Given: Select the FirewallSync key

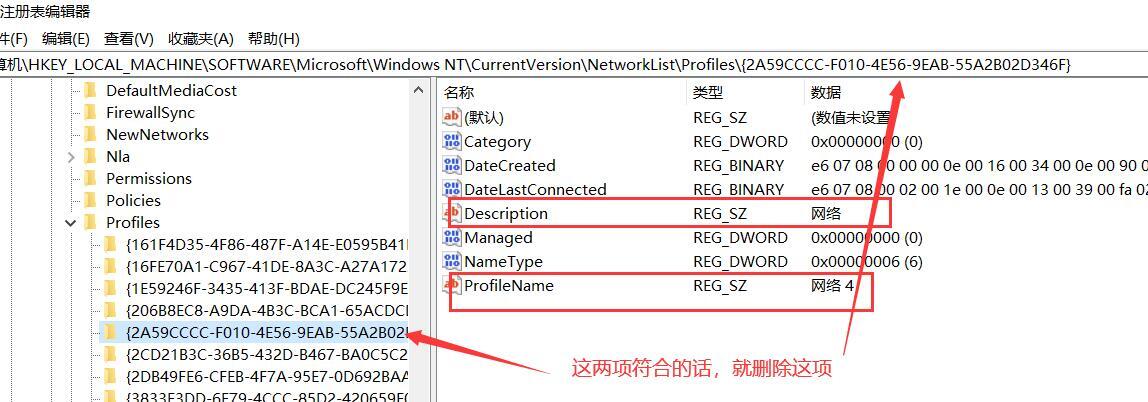Looking at the screenshot, I should [x=150, y=112].
